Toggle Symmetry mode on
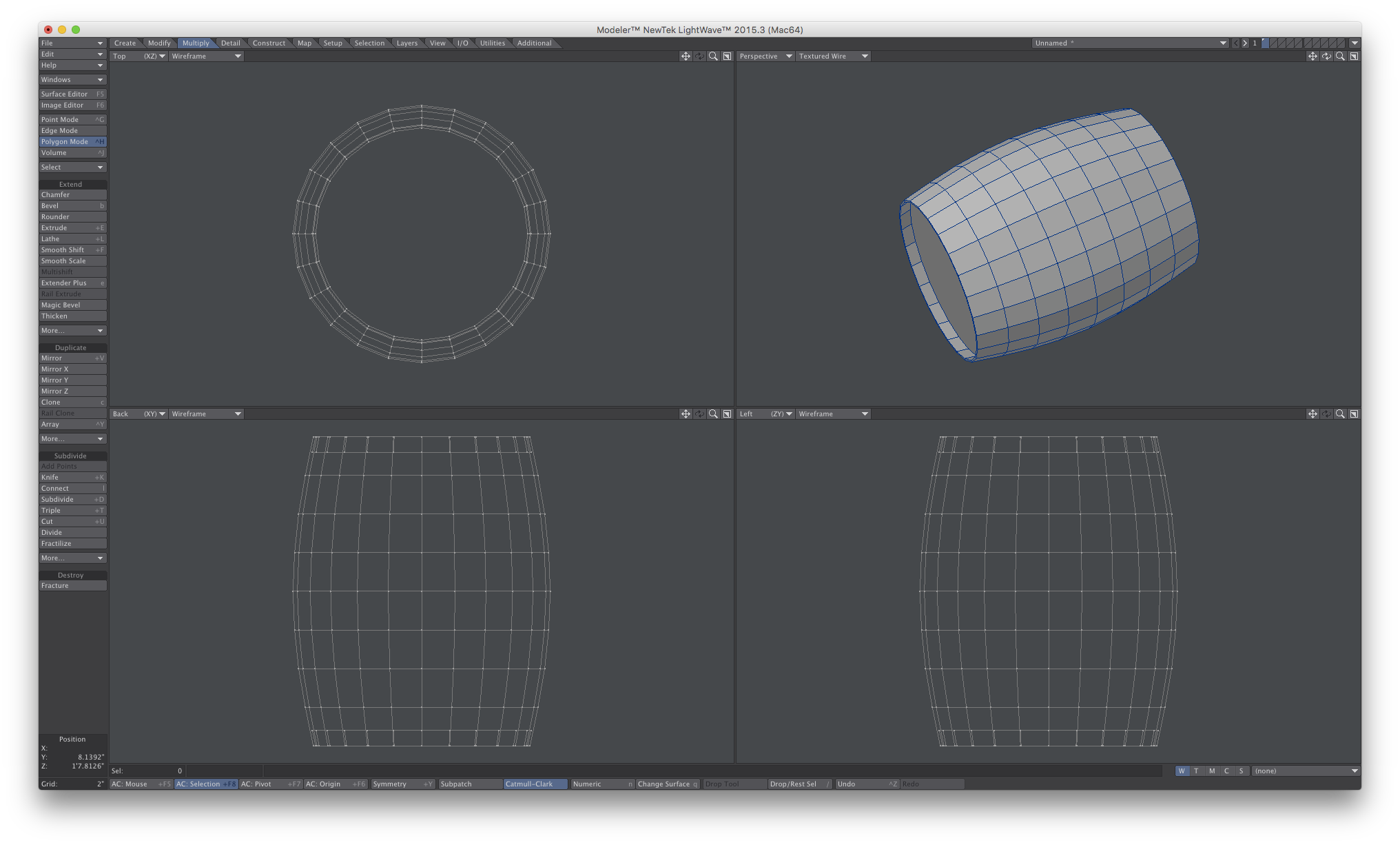 click(x=402, y=784)
